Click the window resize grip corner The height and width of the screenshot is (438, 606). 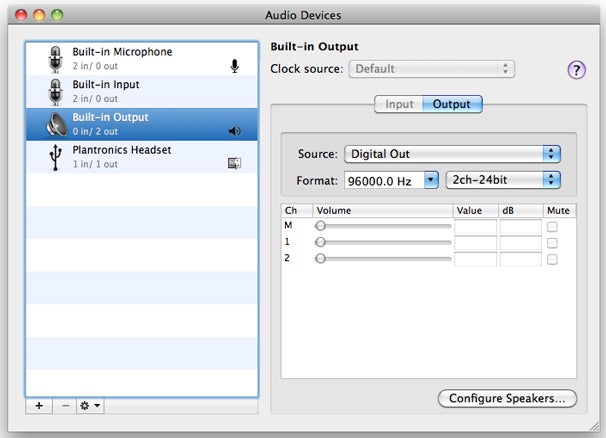pos(593,426)
